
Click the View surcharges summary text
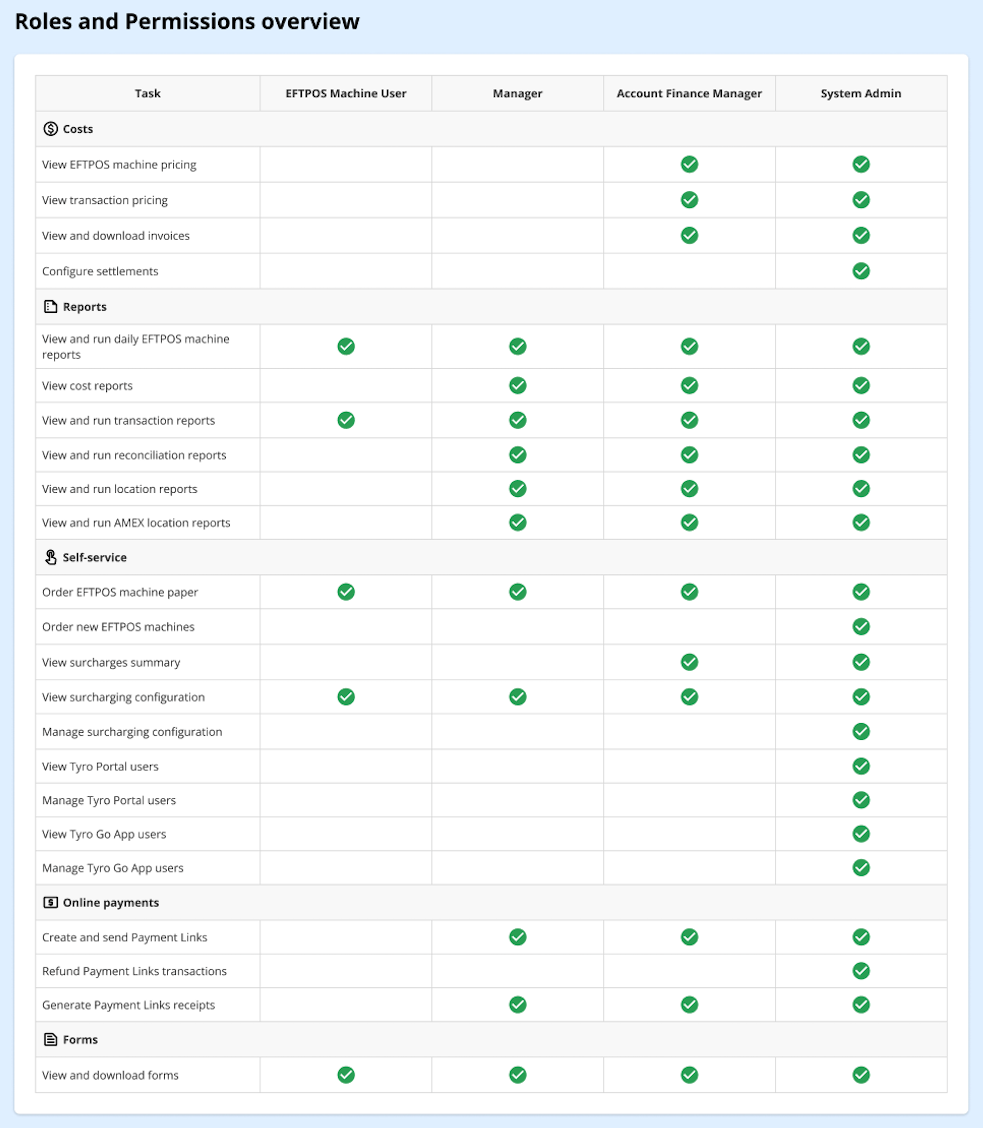tap(111, 663)
